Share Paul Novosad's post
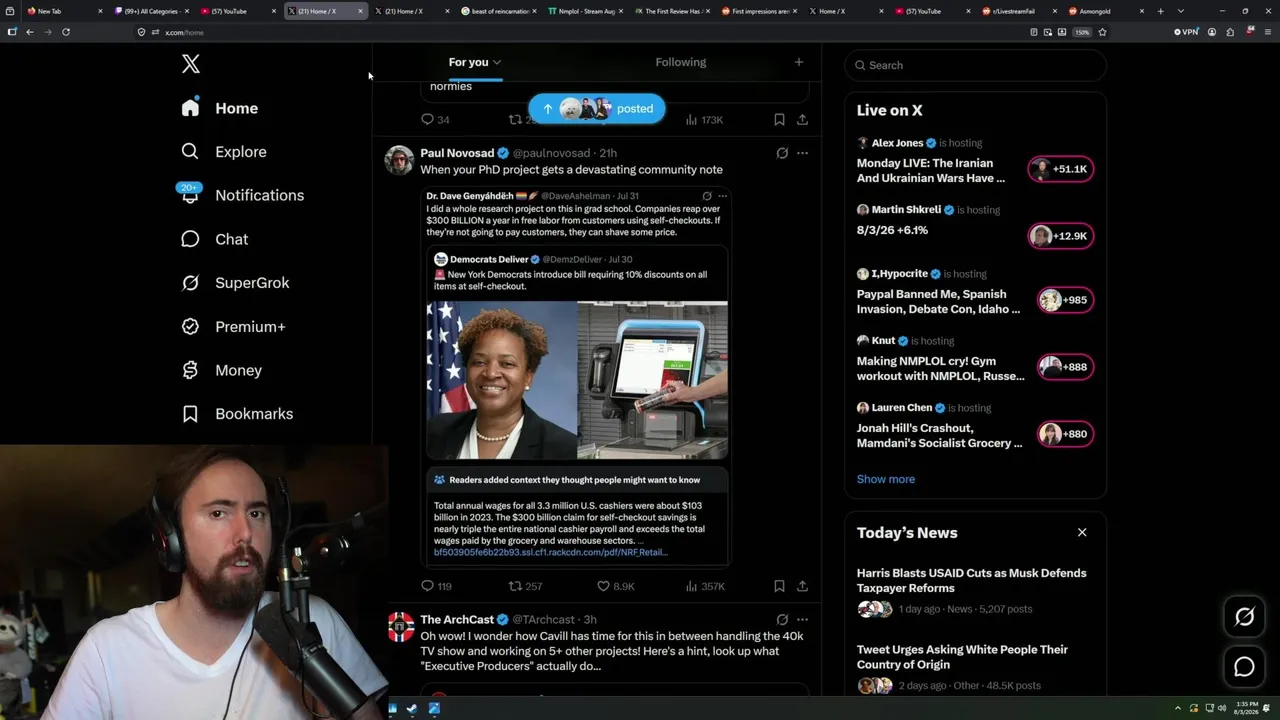Screen dimensions: 1280x720 [x=802, y=586]
